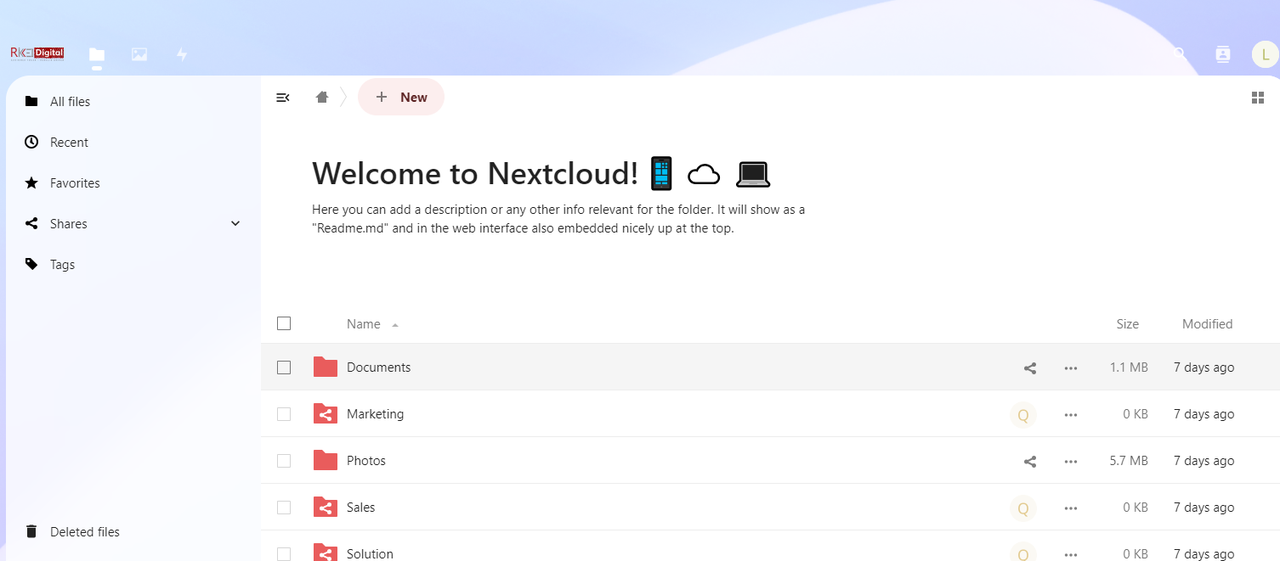Share the Documents folder
The width and height of the screenshot is (1280, 561).
click(1030, 368)
